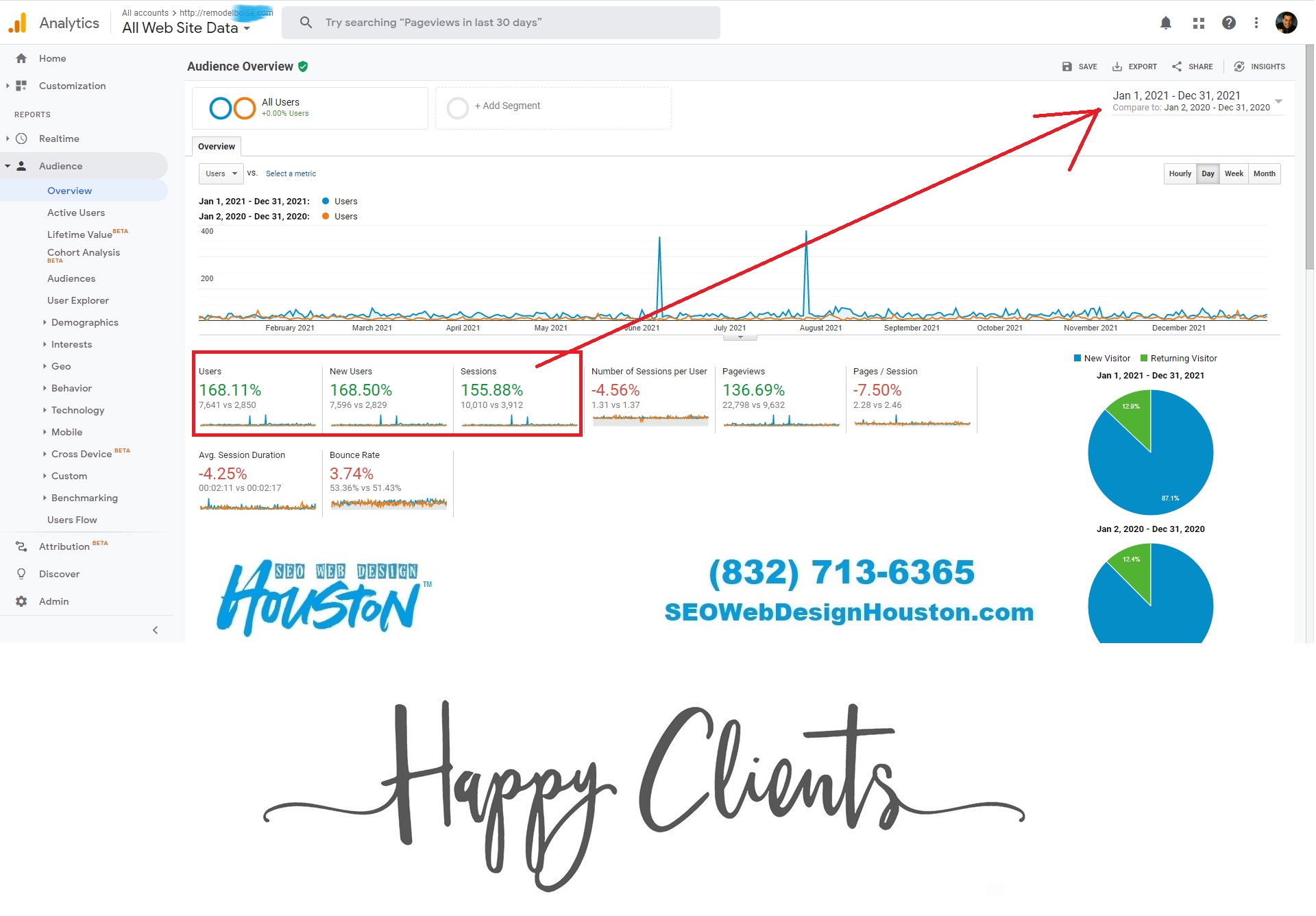Click the Help question mark icon
The image size is (1316, 916).
pos(1229,22)
